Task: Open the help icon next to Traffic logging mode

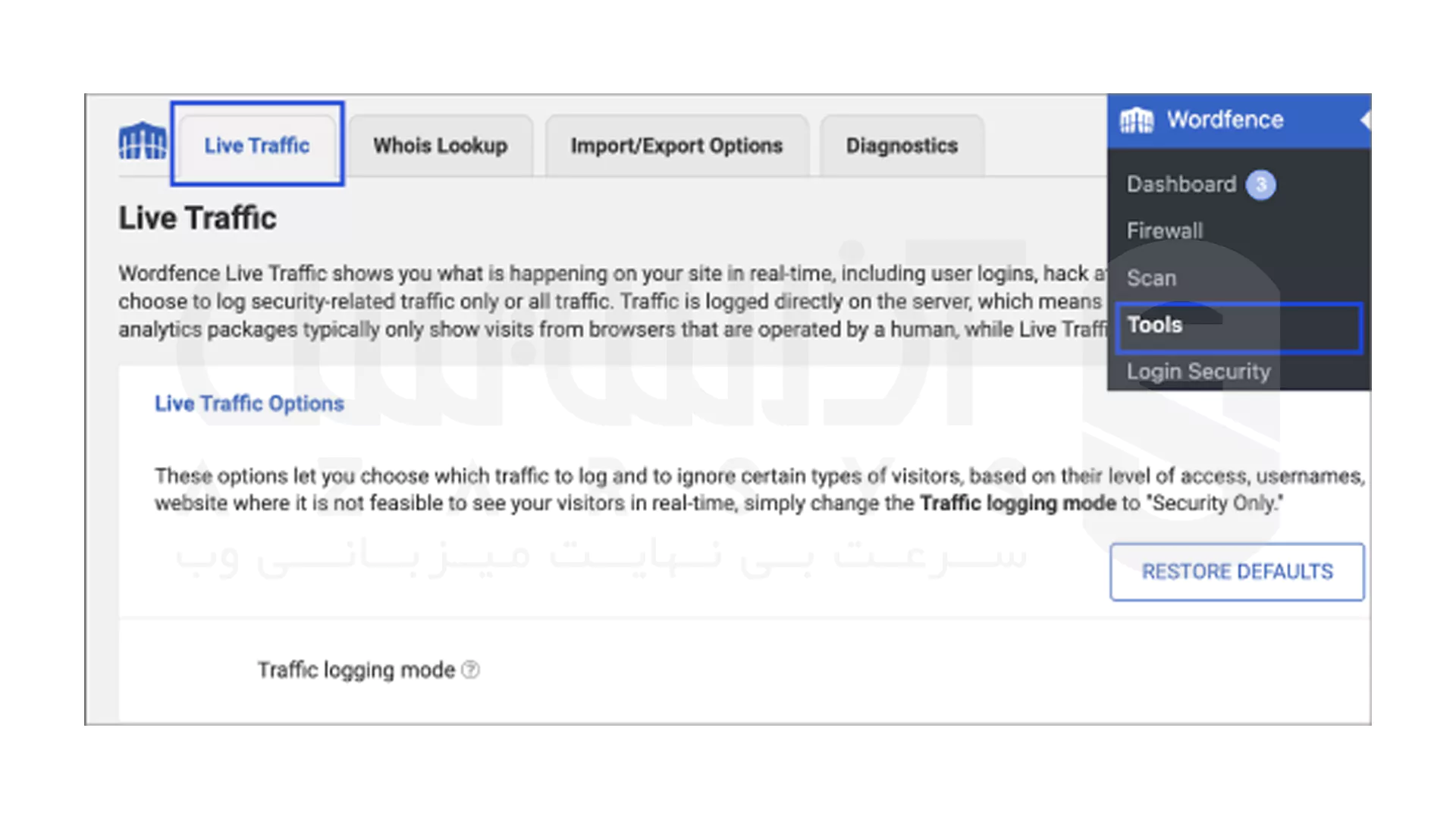Action: 470,670
